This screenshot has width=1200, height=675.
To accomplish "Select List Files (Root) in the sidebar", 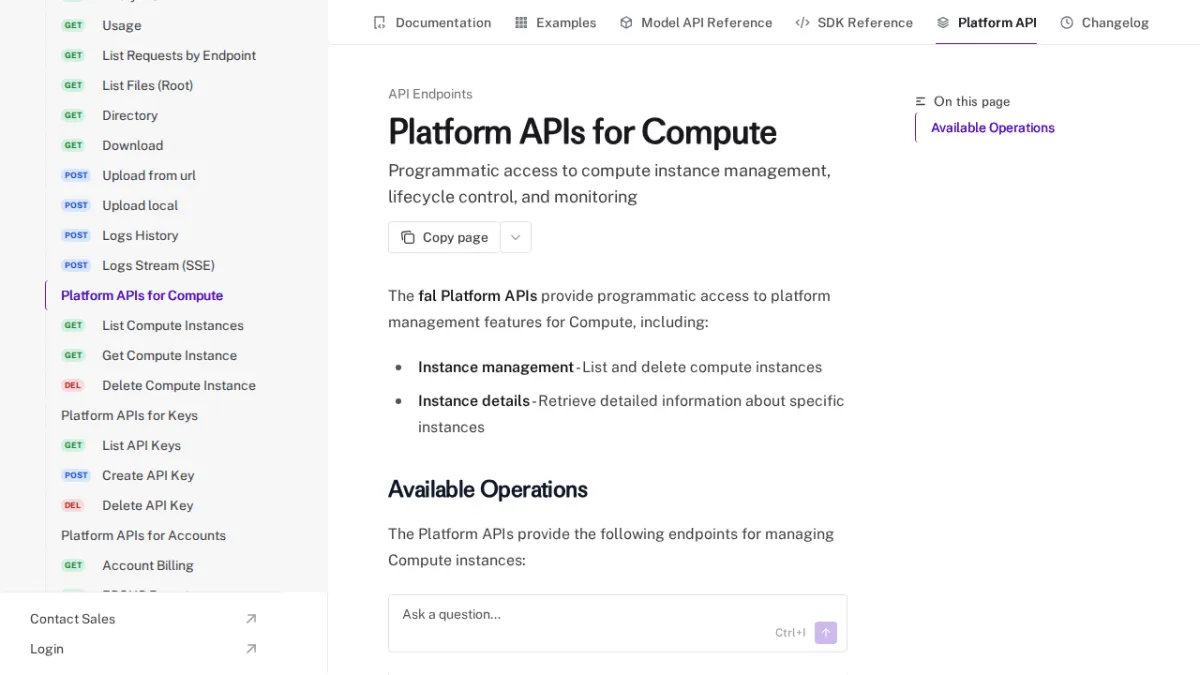I will (x=147, y=85).
